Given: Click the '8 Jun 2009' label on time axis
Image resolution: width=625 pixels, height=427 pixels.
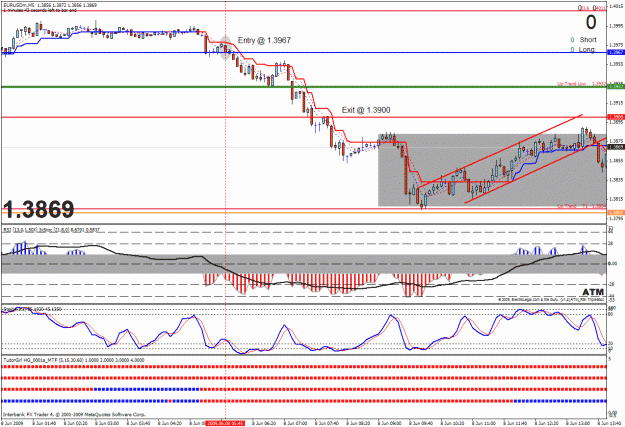Looking at the screenshot, I should pos(13,423).
